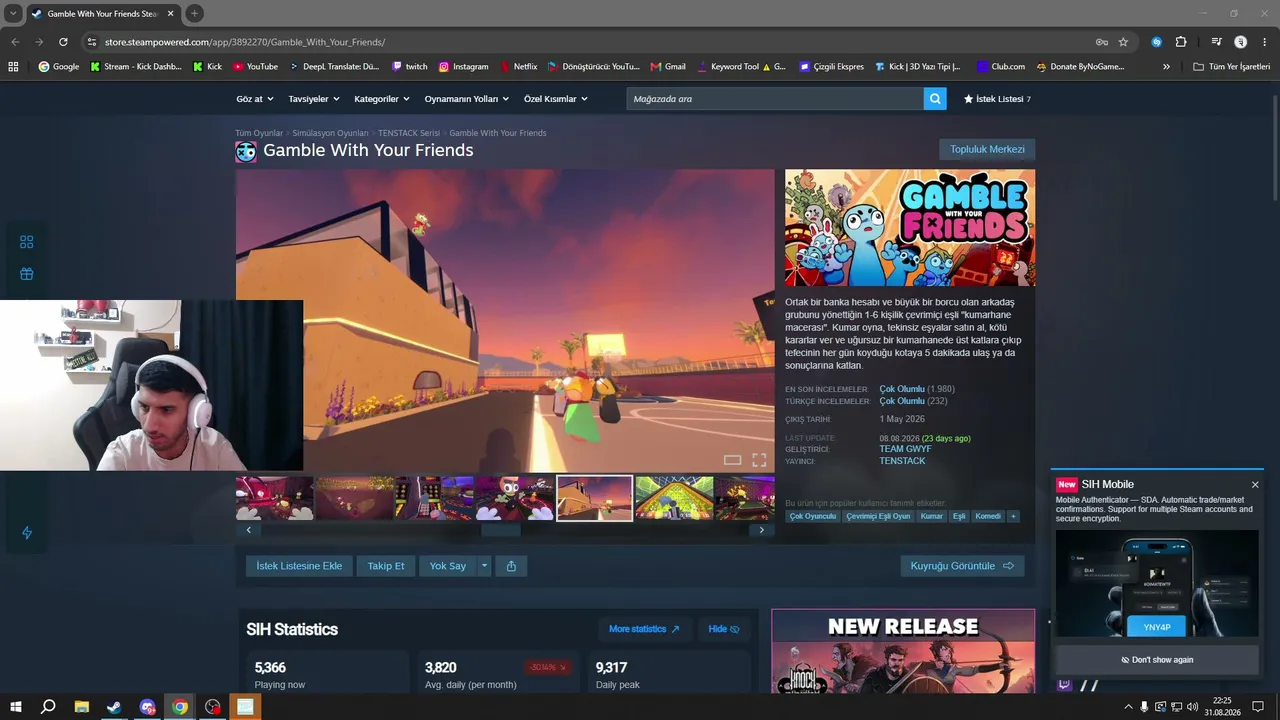
Task: Close the SIH Mobile popup
Action: point(1255,485)
